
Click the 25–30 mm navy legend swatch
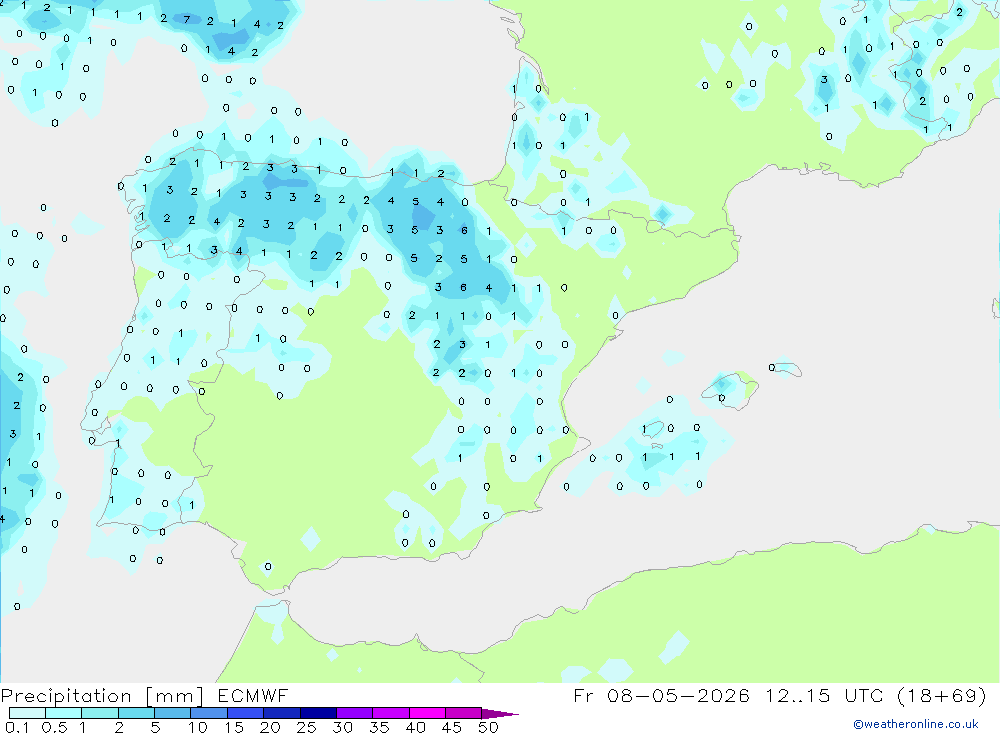[x=318, y=713]
